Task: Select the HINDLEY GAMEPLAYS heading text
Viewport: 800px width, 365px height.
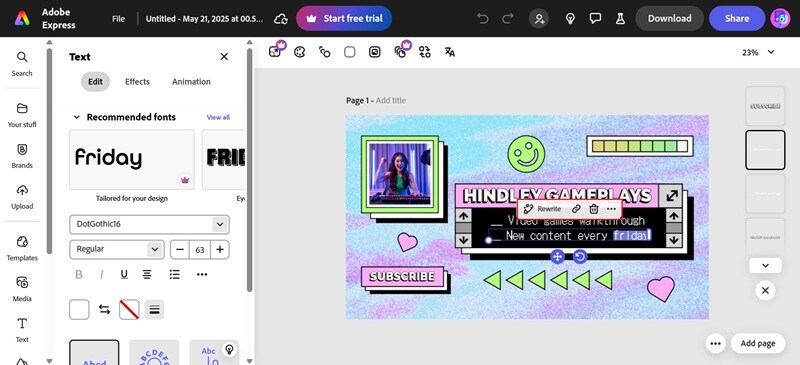Action: [x=557, y=196]
